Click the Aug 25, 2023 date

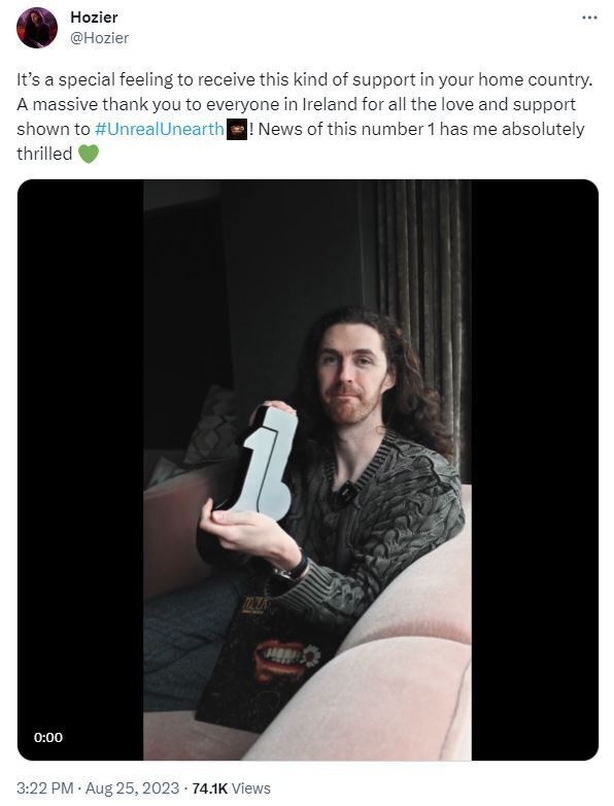pos(132,788)
